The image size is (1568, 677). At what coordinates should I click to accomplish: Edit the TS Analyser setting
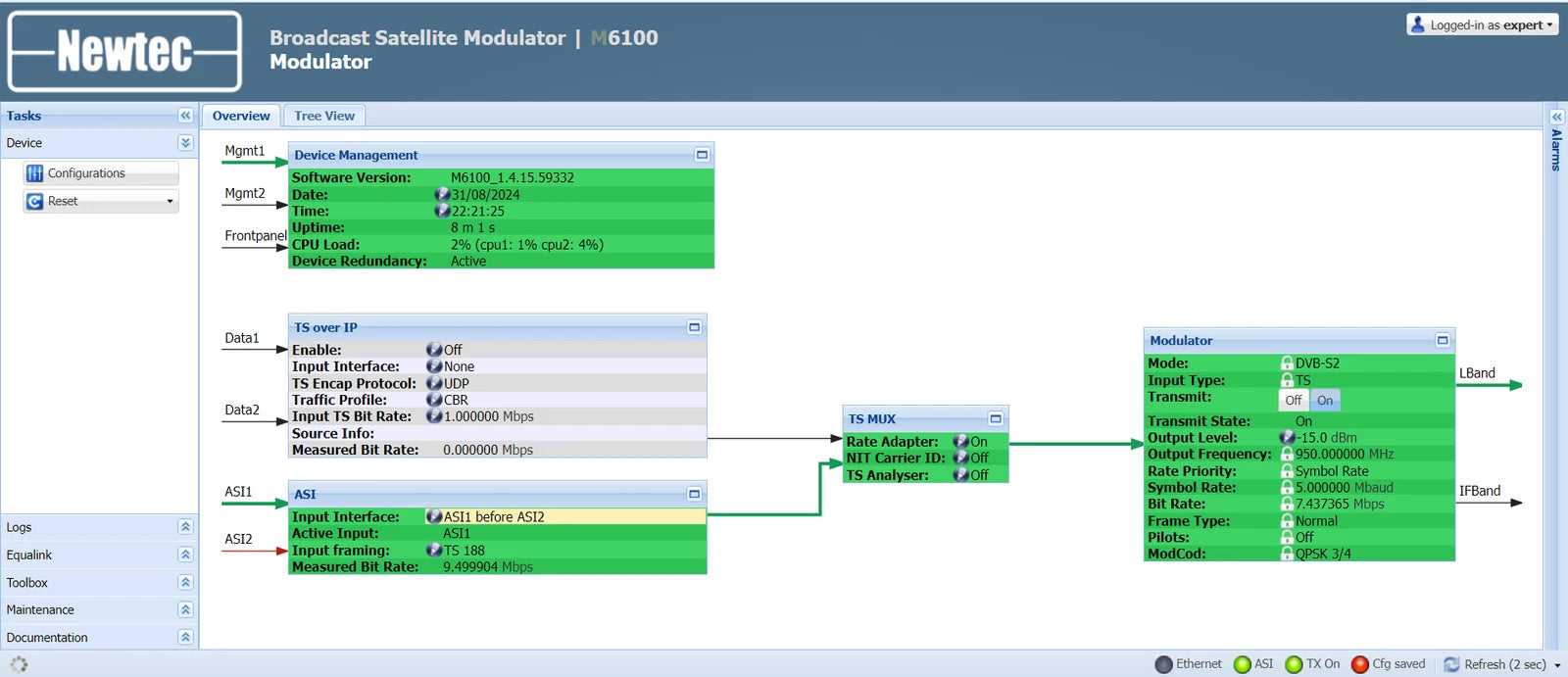pos(961,475)
